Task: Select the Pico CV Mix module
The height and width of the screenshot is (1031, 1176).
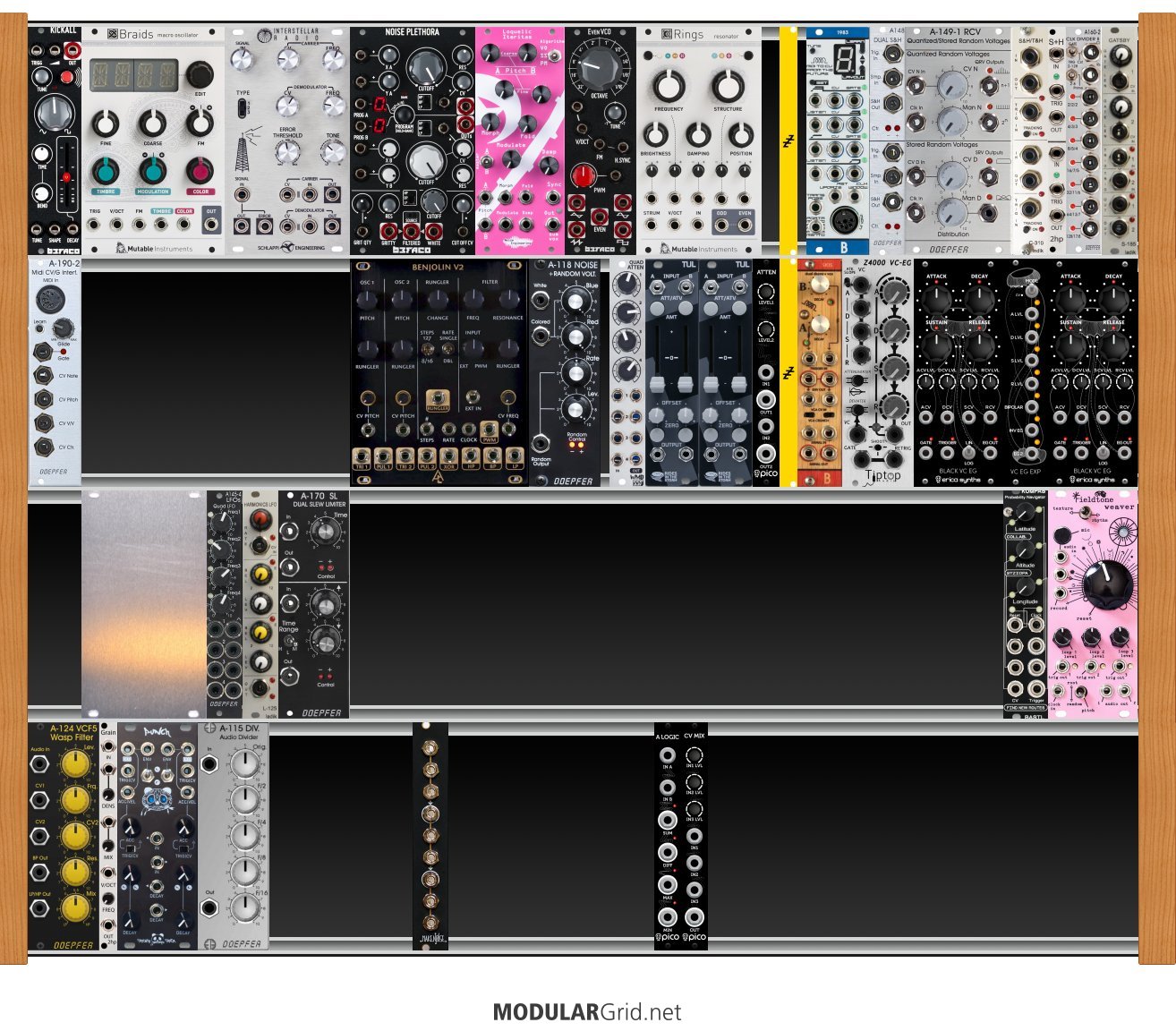Action: 695,836
